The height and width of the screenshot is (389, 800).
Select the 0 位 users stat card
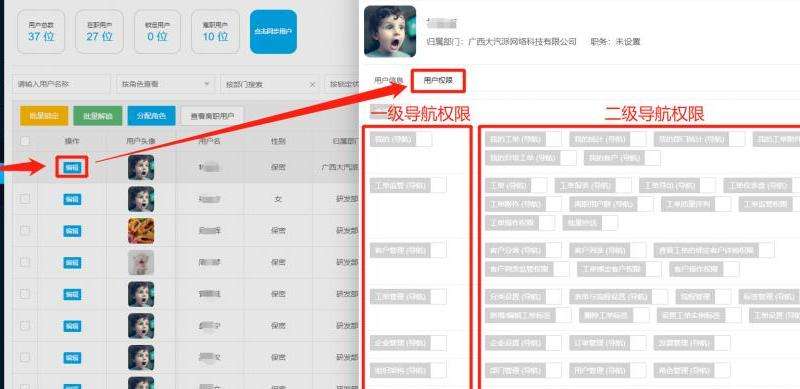tap(157, 32)
